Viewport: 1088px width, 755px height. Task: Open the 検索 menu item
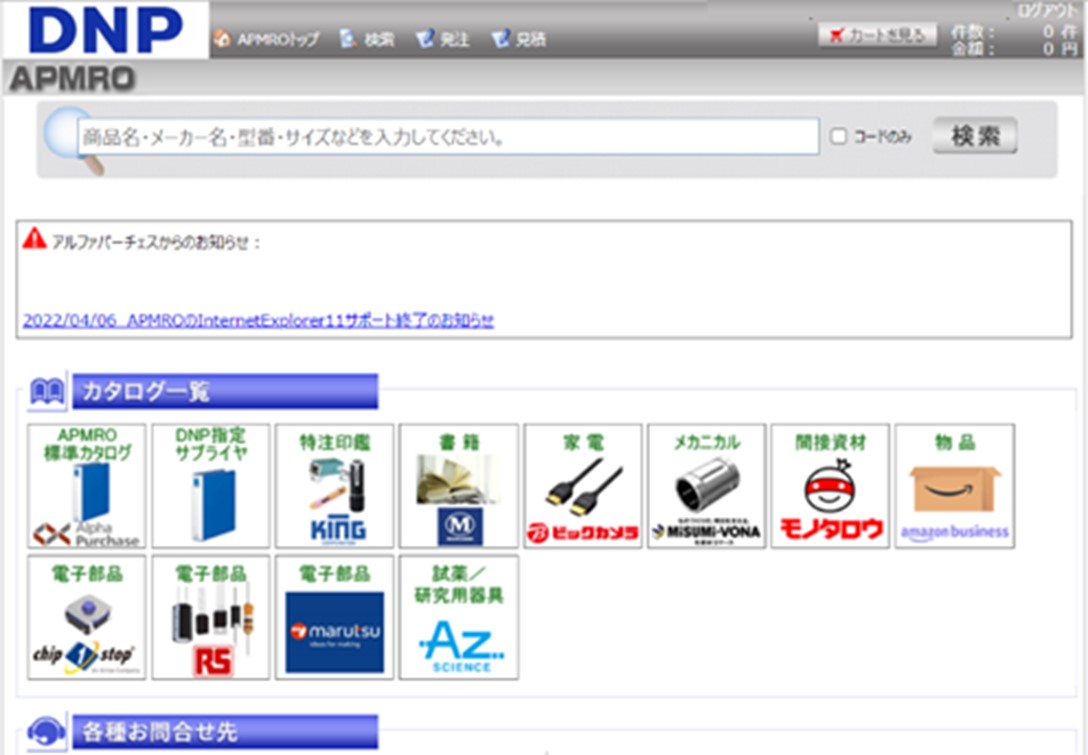click(368, 40)
